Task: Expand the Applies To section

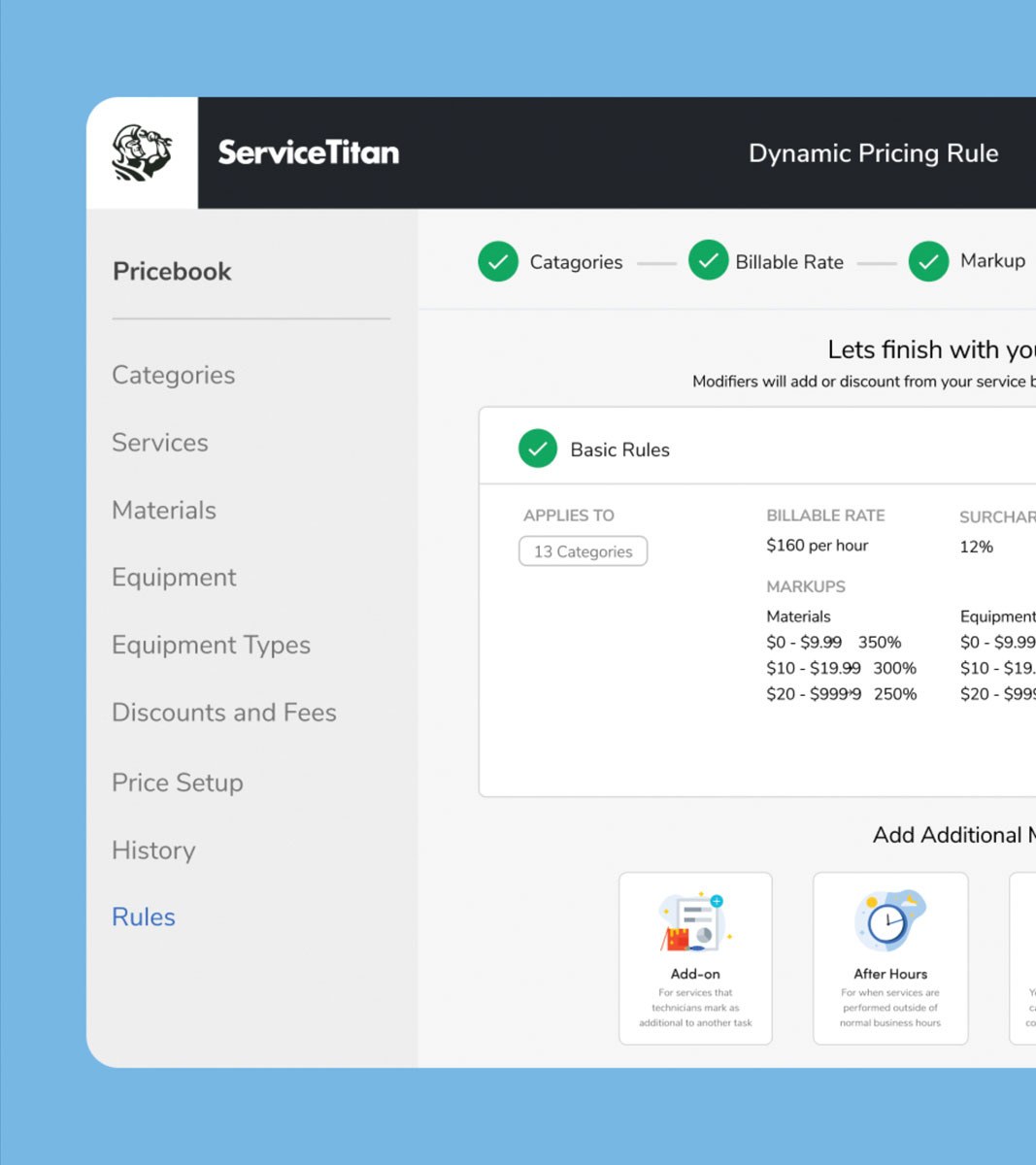Action: tap(568, 516)
